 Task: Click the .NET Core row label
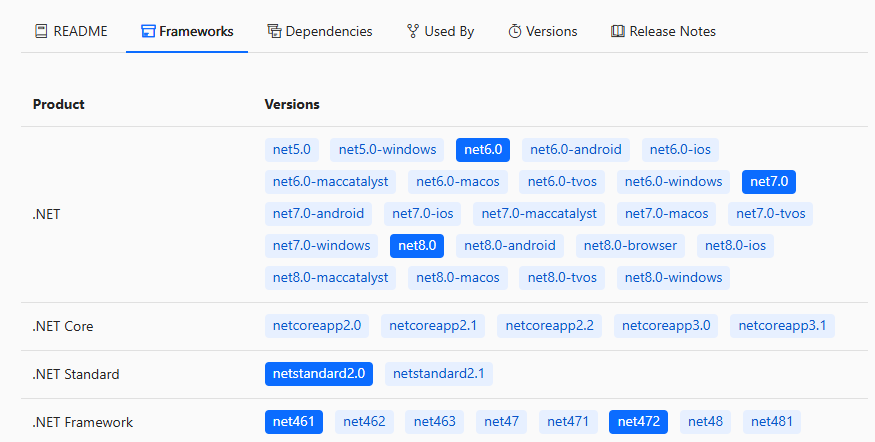pyautogui.click(x=62, y=326)
